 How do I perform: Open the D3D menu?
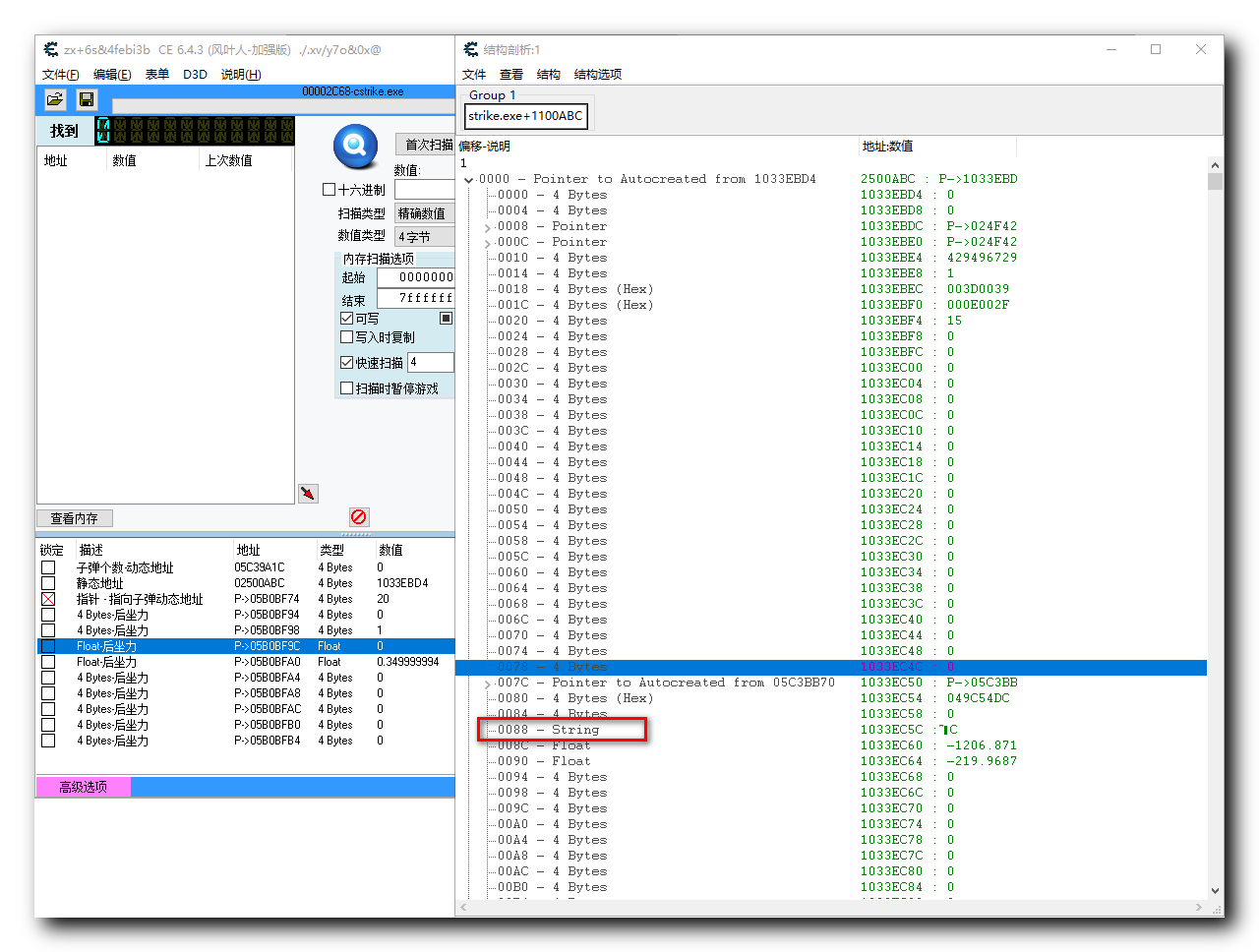coord(195,75)
